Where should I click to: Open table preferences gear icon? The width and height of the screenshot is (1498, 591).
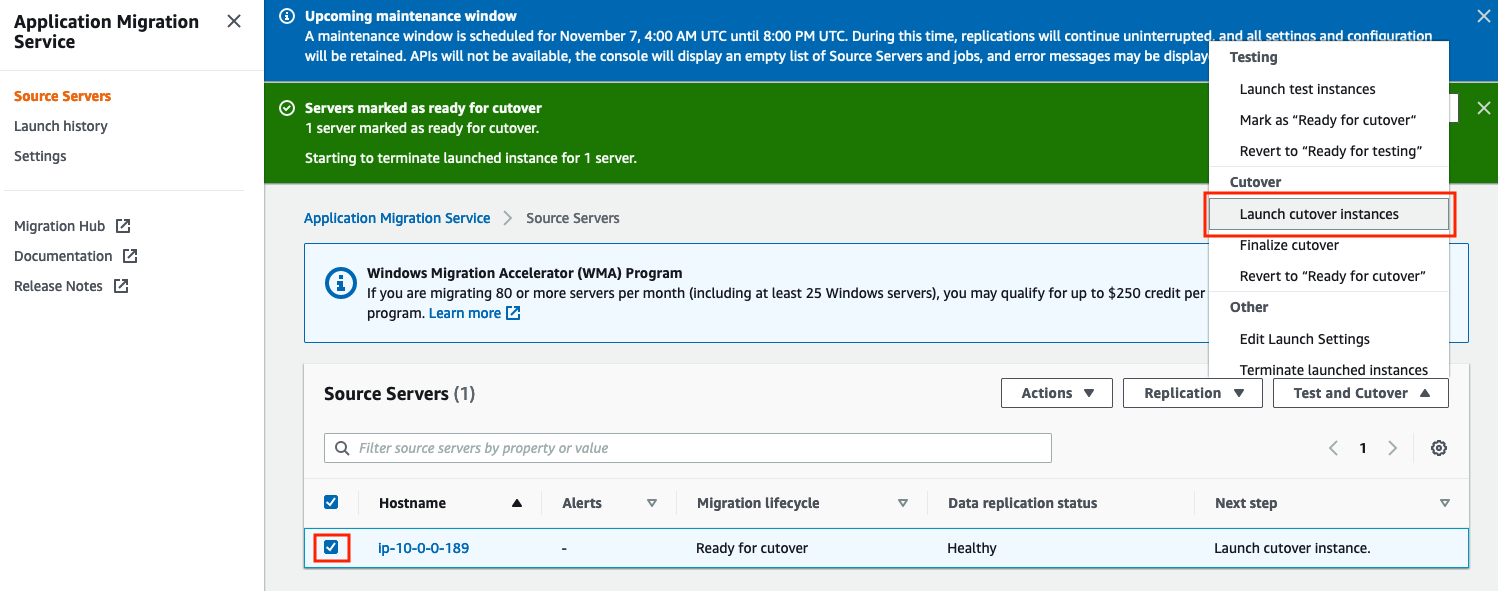point(1439,448)
